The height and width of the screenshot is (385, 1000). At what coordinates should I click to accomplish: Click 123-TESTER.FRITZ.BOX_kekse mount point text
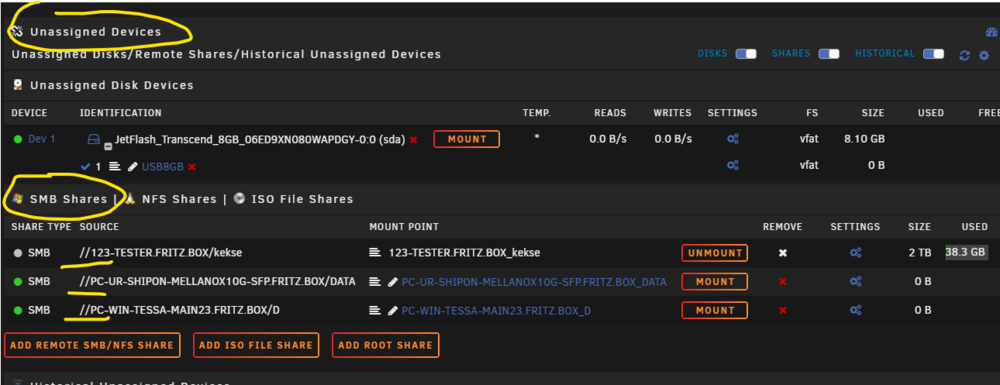pos(464,252)
